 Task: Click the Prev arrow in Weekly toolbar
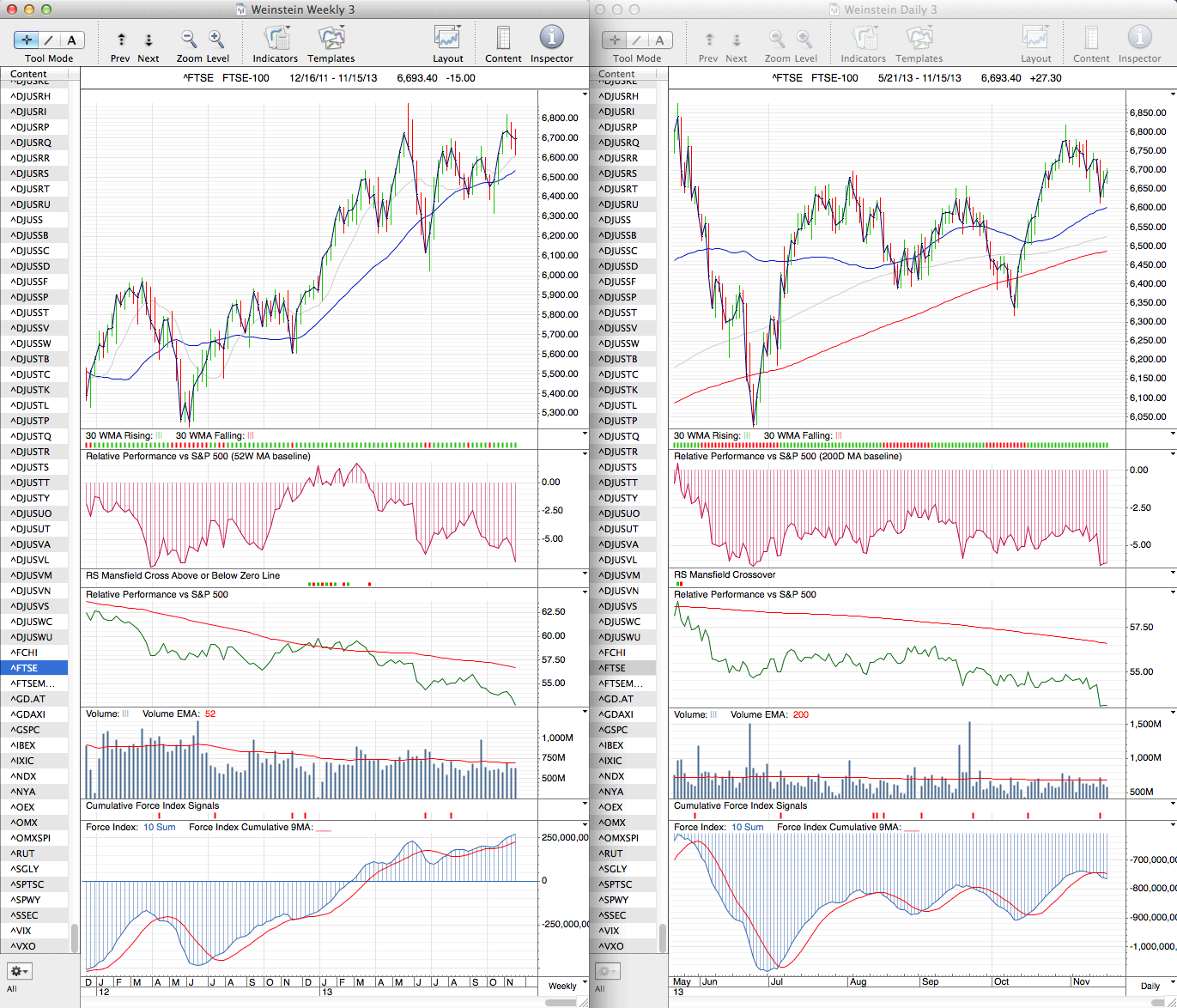pos(121,39)
